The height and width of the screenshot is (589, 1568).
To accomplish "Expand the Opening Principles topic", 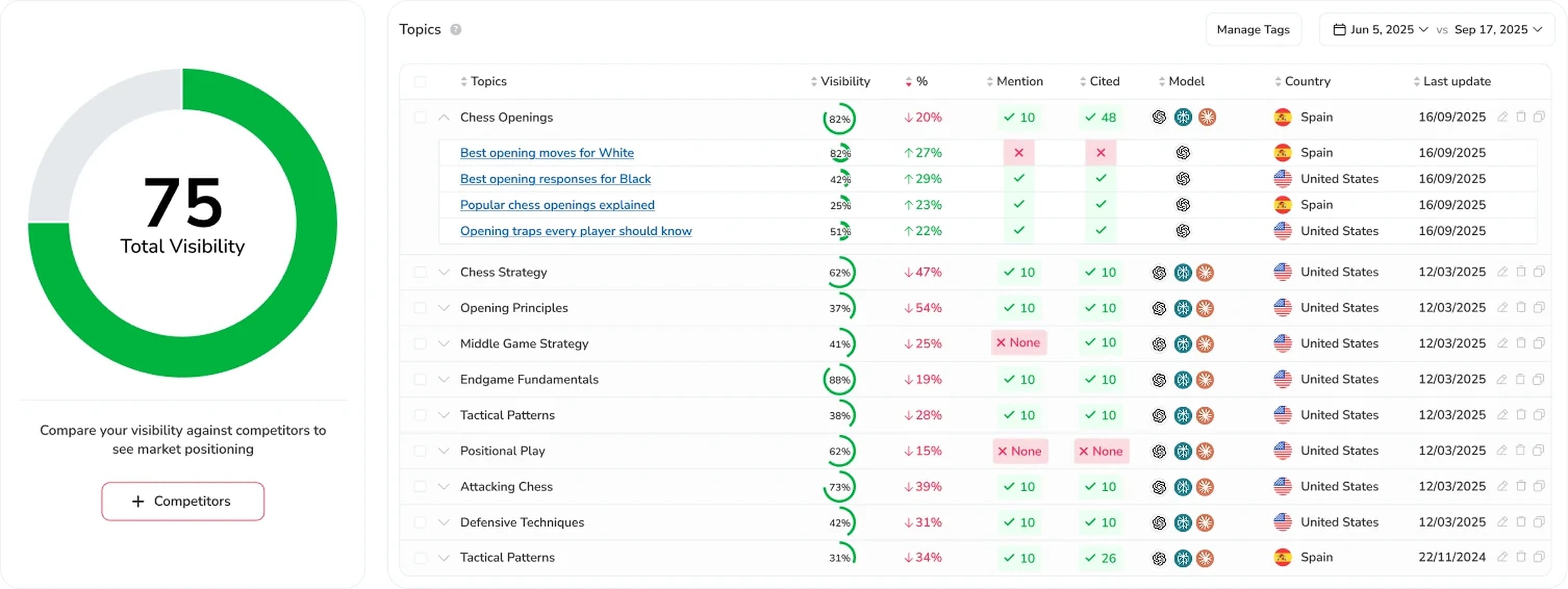I will tap(444, 308).
